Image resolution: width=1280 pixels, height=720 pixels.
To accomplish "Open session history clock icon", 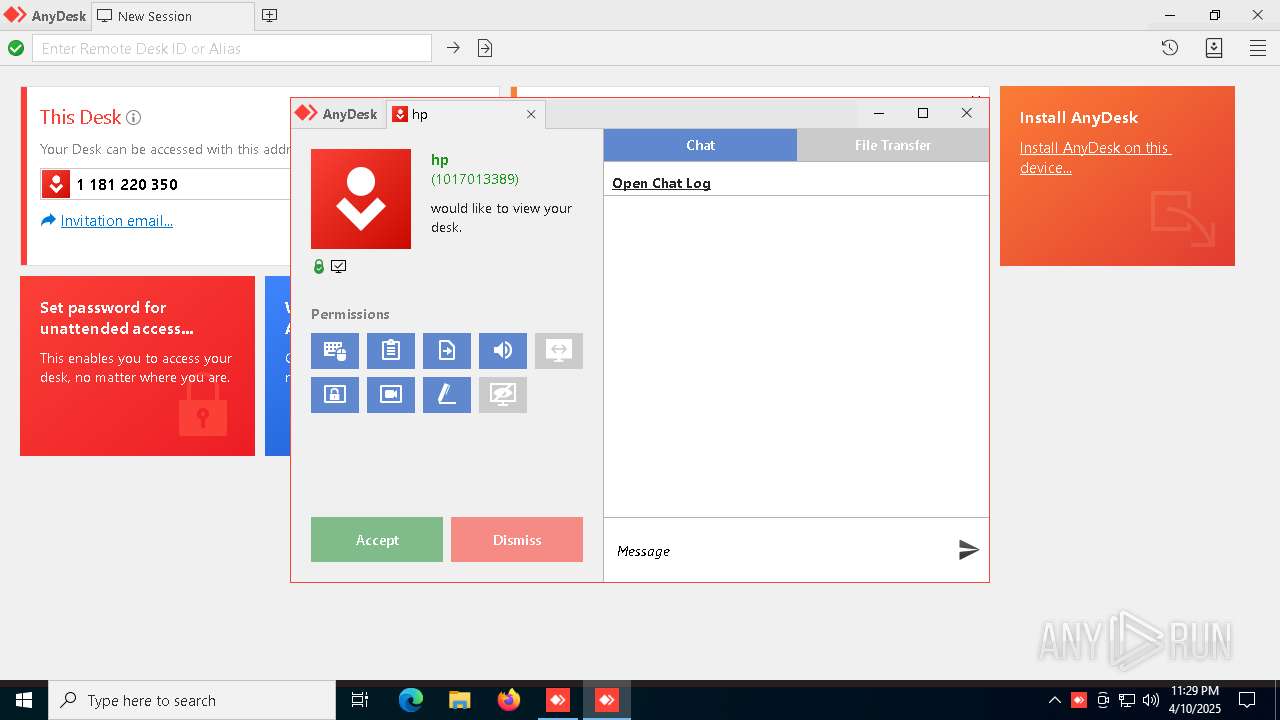I will (x=1170, y=48).
